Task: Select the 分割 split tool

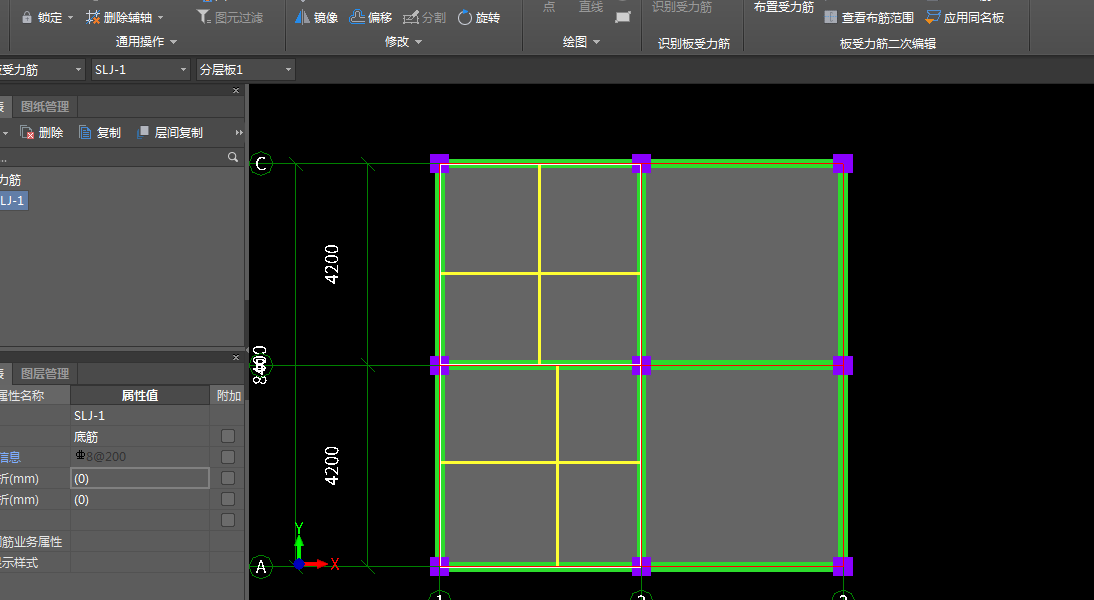Action: 424,17
